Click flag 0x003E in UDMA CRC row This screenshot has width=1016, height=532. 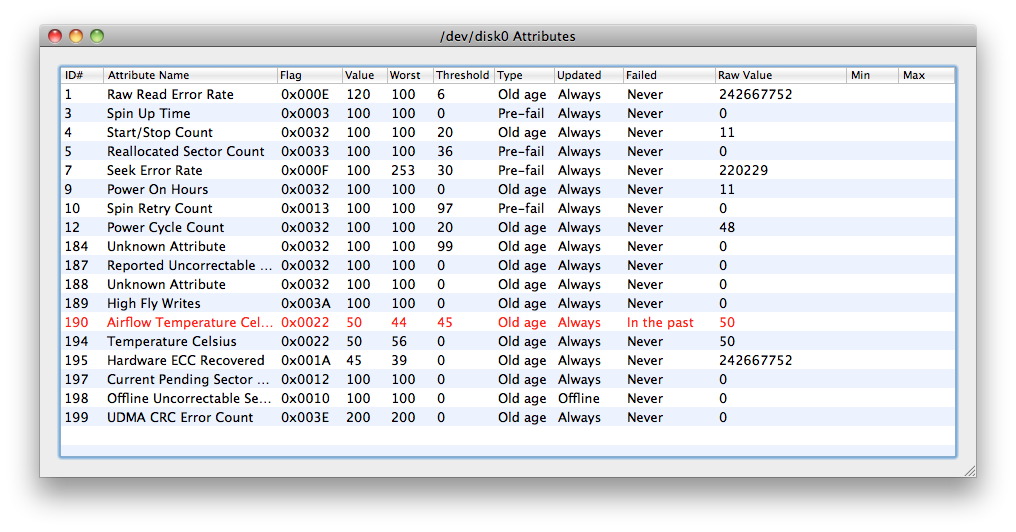(305, 417)
